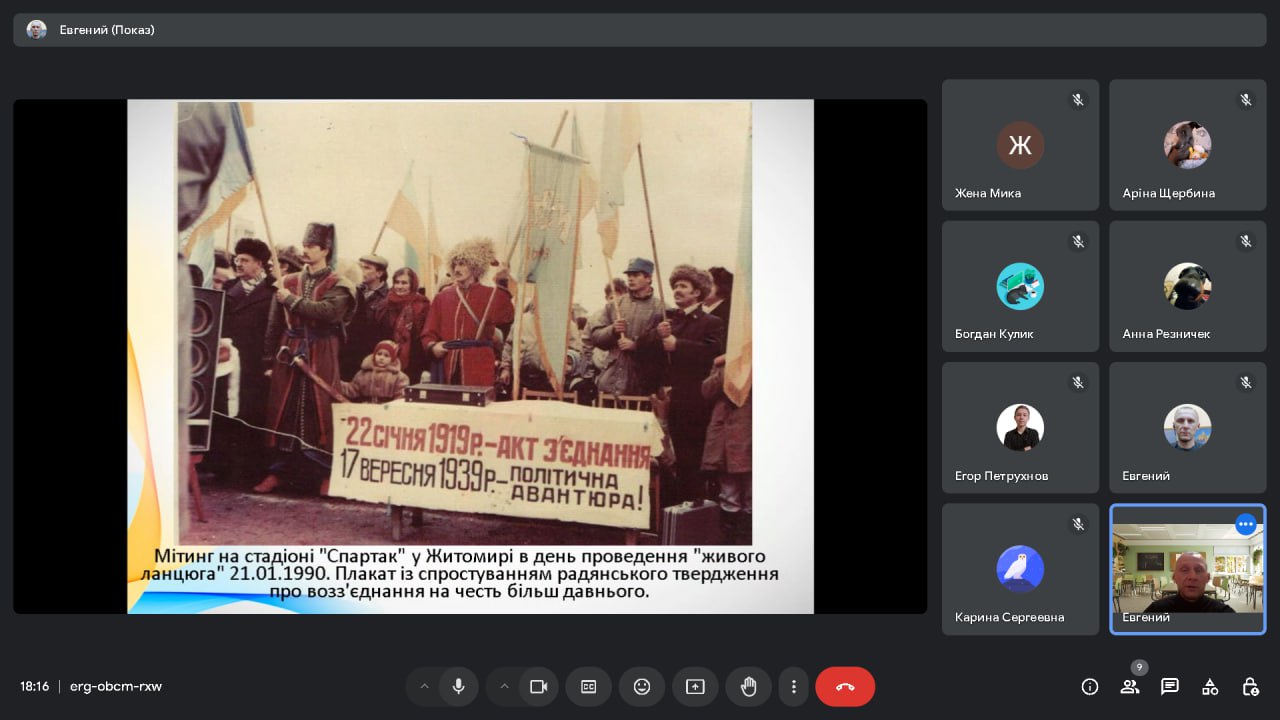Expand video settings arrow beside camera
Image resolution: width=1280 pixels, height=720 pixels.
pos(504,686)
